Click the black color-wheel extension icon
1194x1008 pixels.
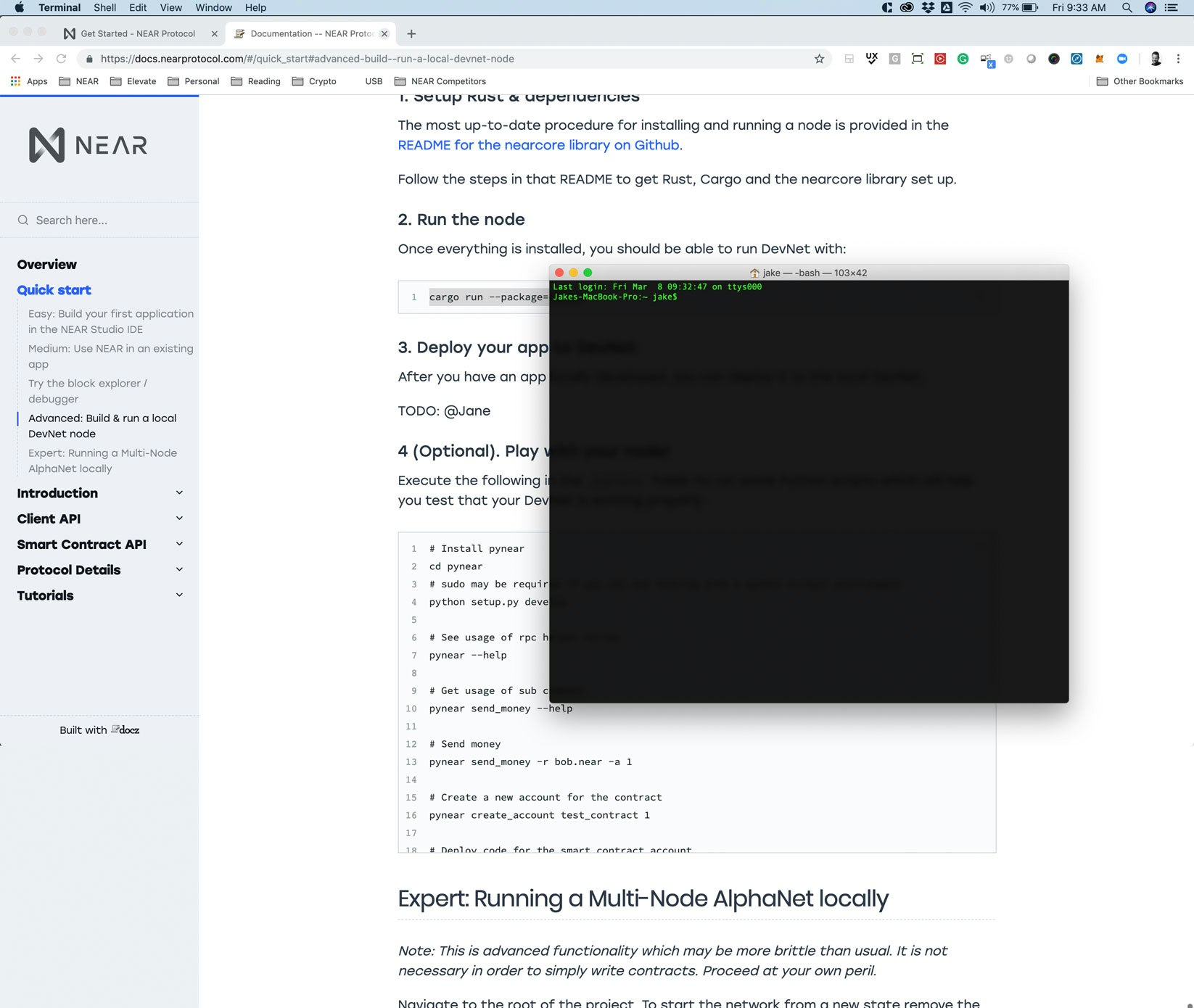(x=1054, y=59)
